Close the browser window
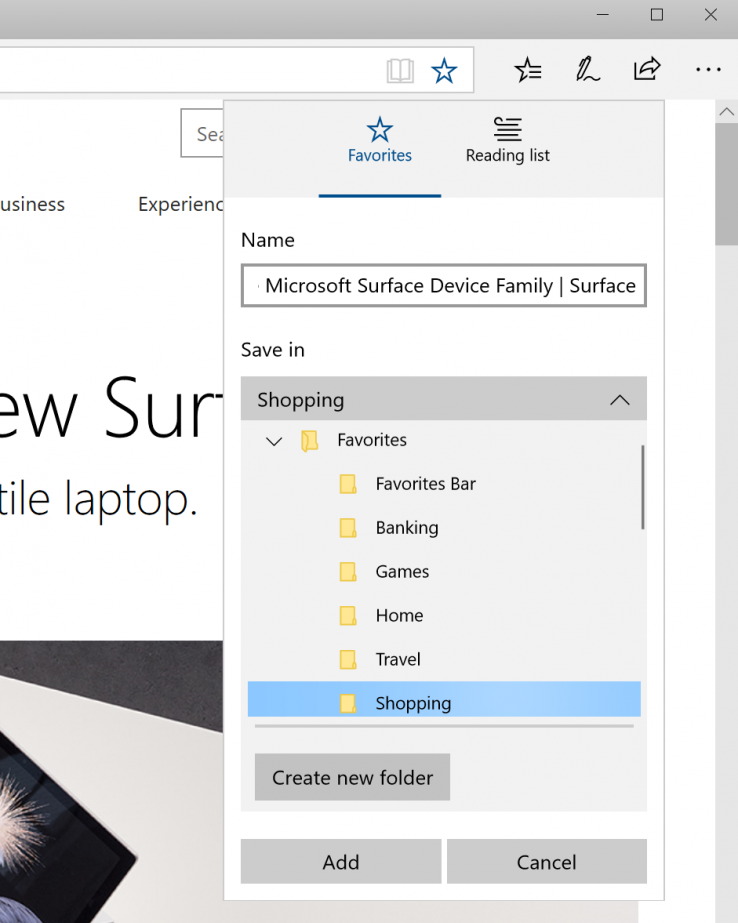 click(711, 15)
